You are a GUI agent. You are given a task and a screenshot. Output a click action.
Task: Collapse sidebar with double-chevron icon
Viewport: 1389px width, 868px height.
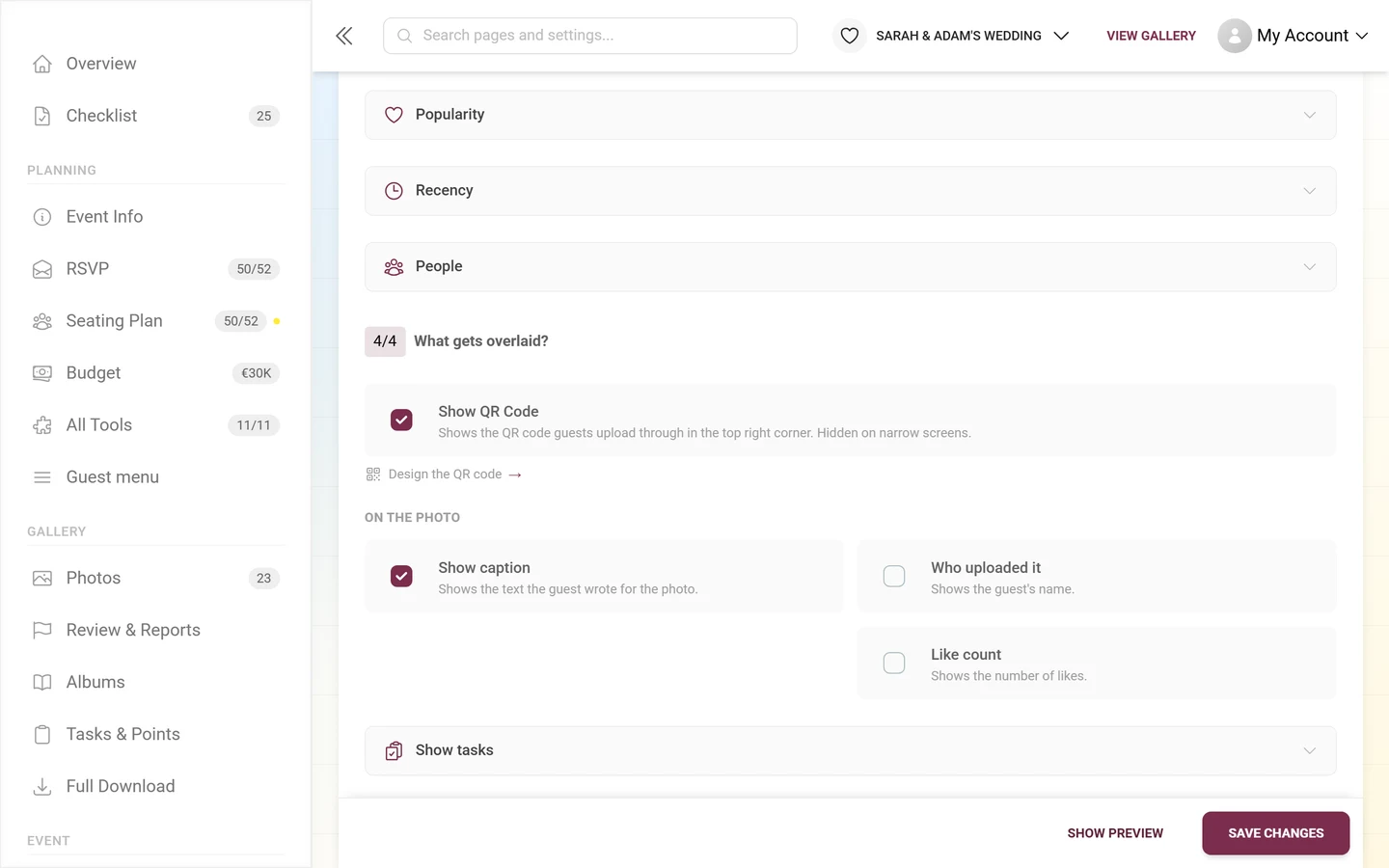pos(344,36)
